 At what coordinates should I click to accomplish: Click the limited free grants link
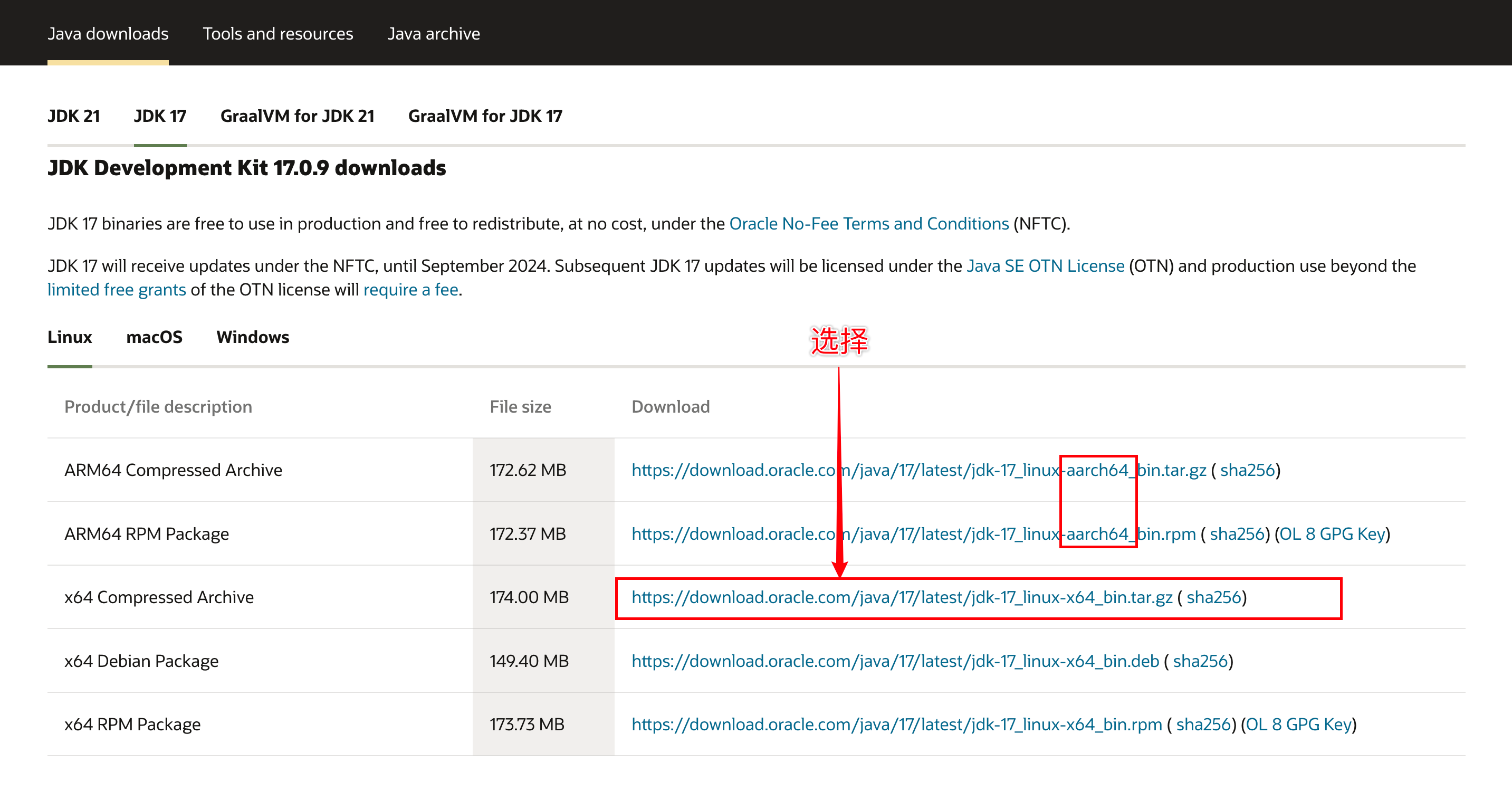click(x=116, y=290)
